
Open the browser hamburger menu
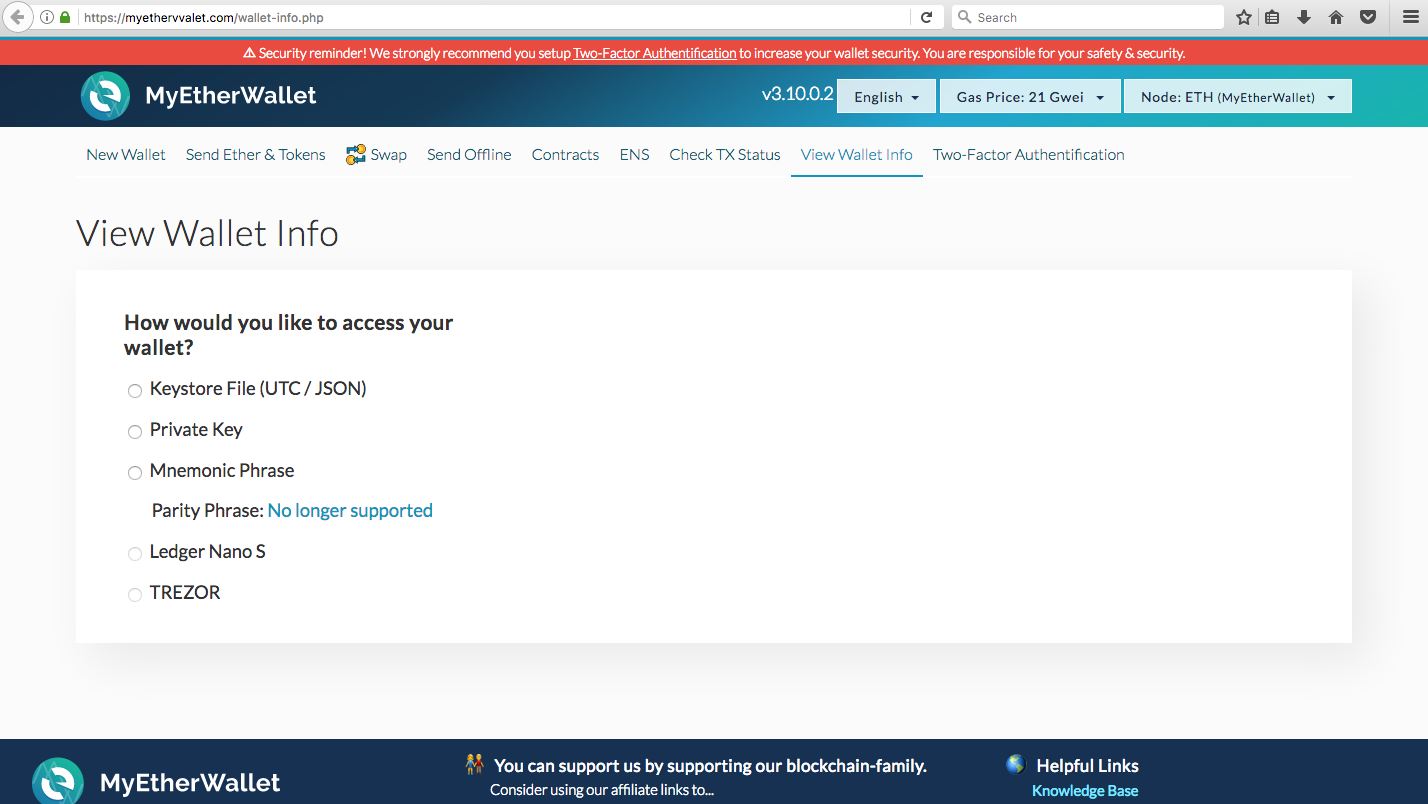1411,17
